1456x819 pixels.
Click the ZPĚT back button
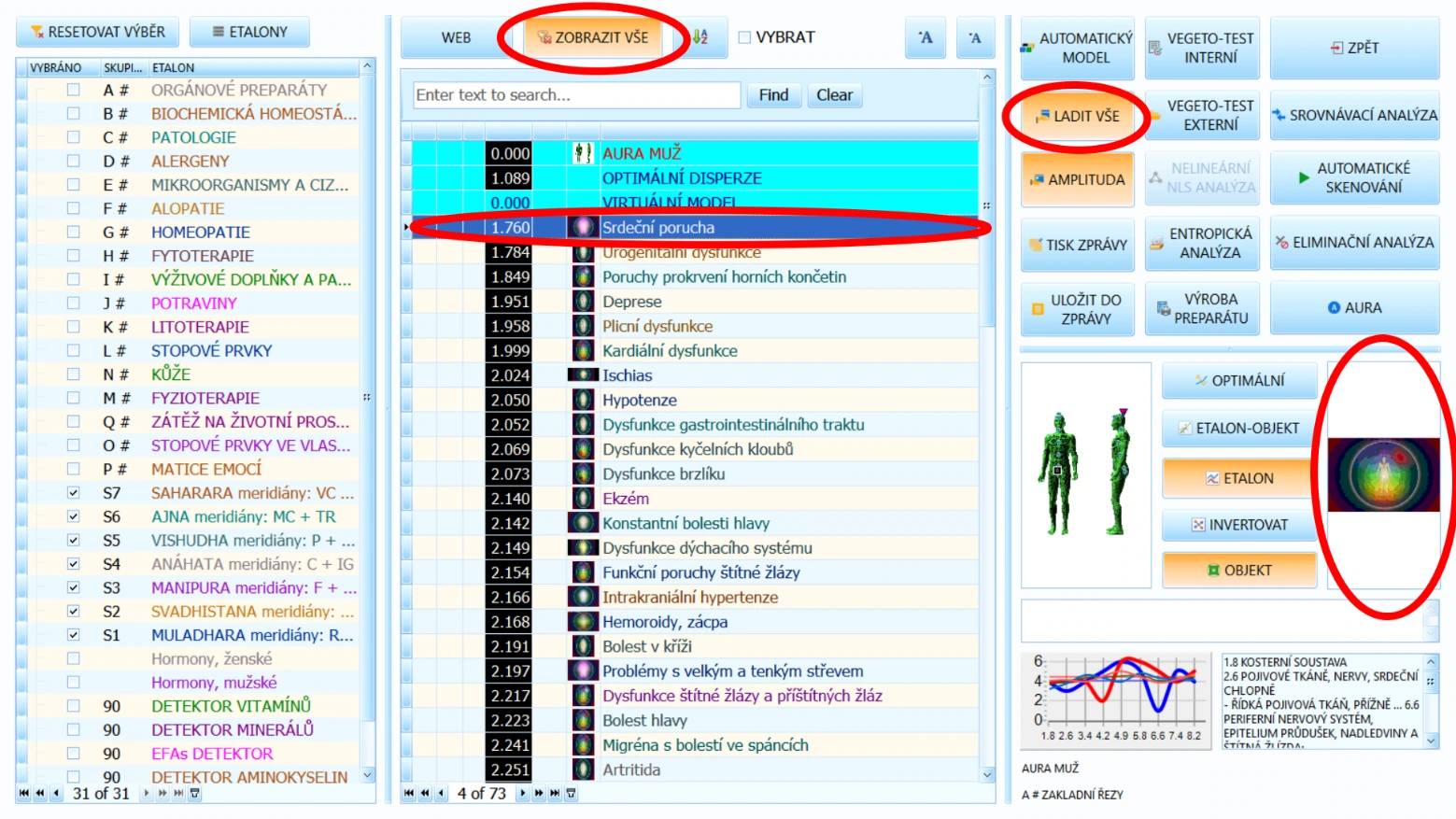(x=1354, y=48)
